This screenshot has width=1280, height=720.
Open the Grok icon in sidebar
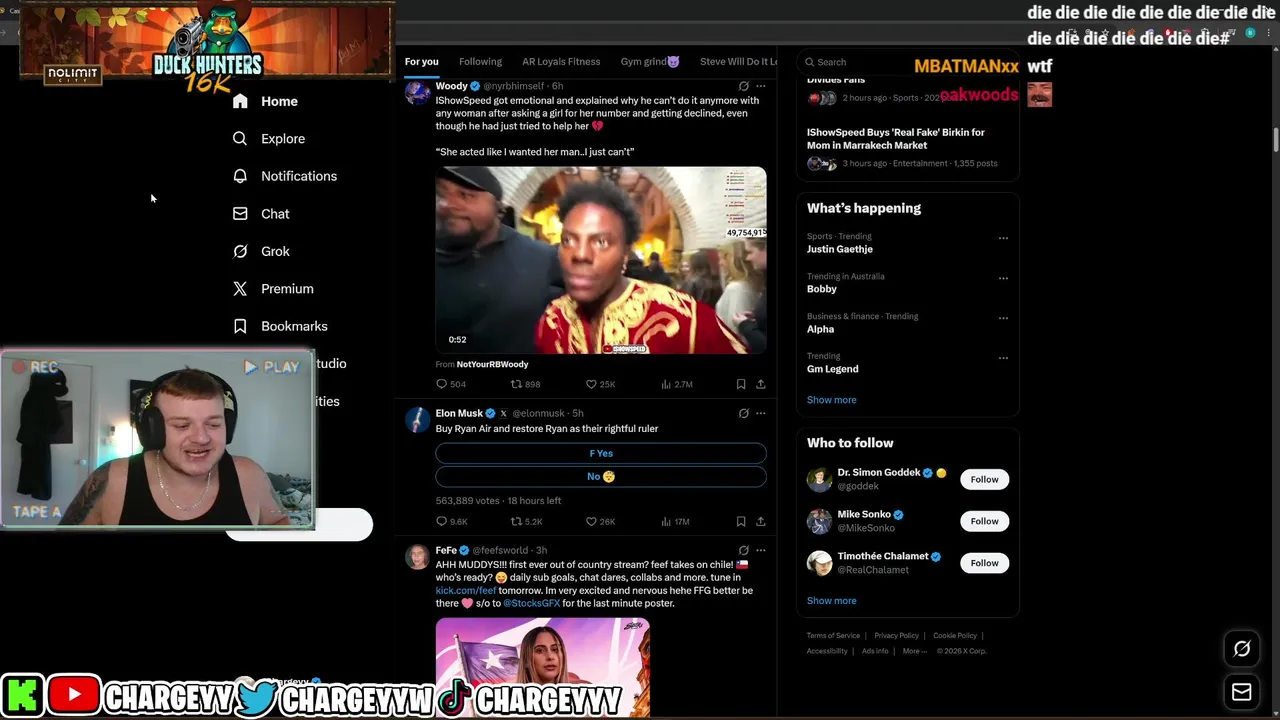[x=240, y=251]
